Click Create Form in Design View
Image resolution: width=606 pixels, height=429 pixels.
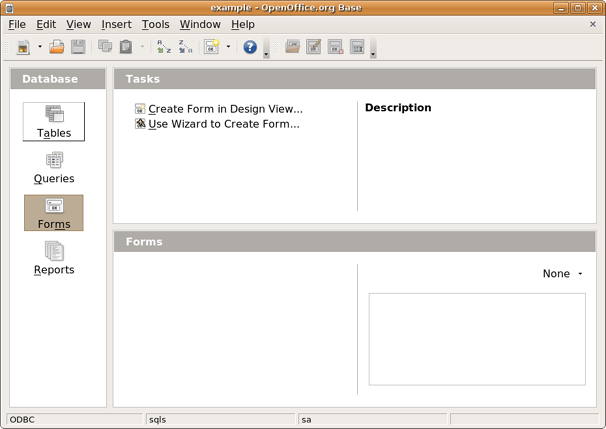point(225,109)
